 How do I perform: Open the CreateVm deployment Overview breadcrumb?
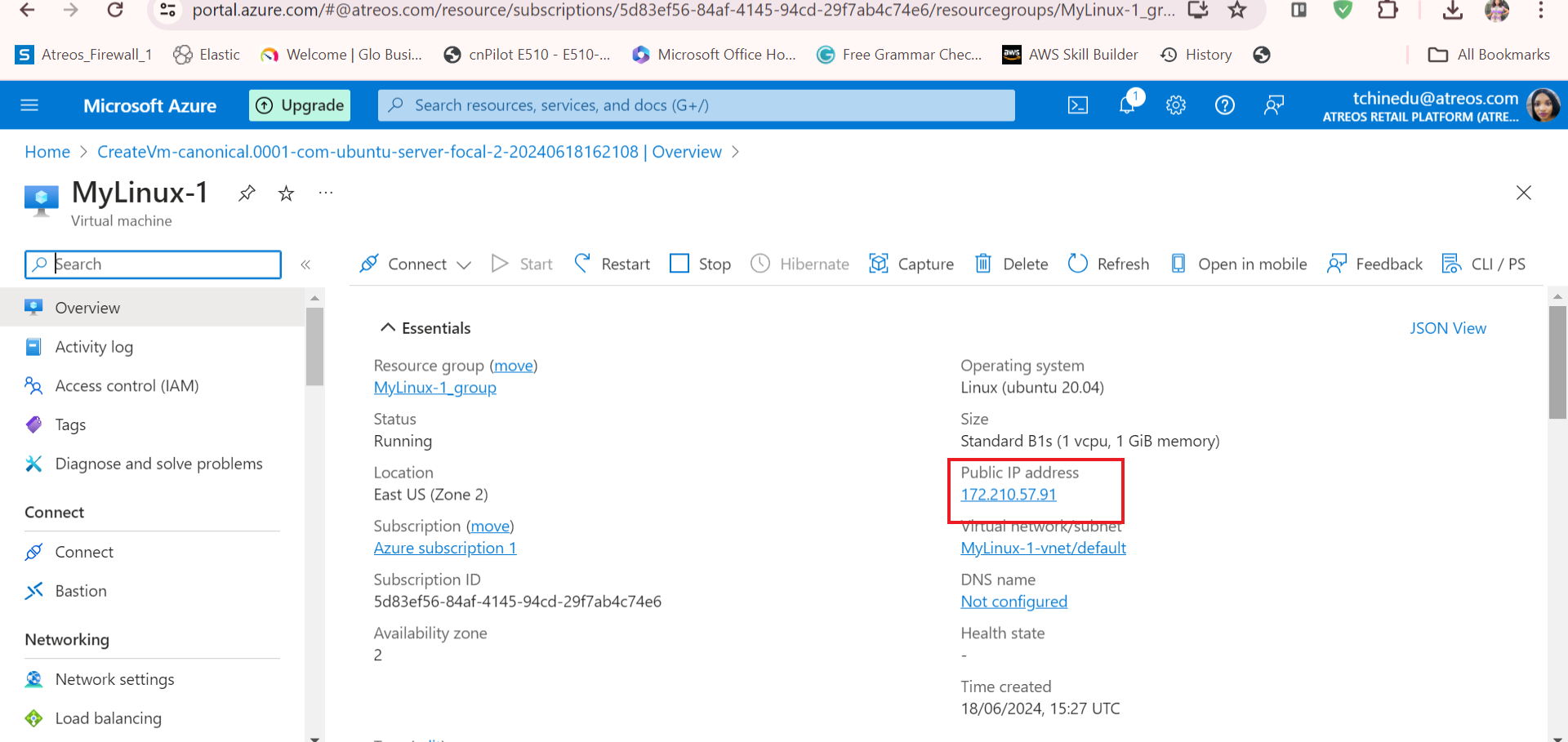coord(409,152)
